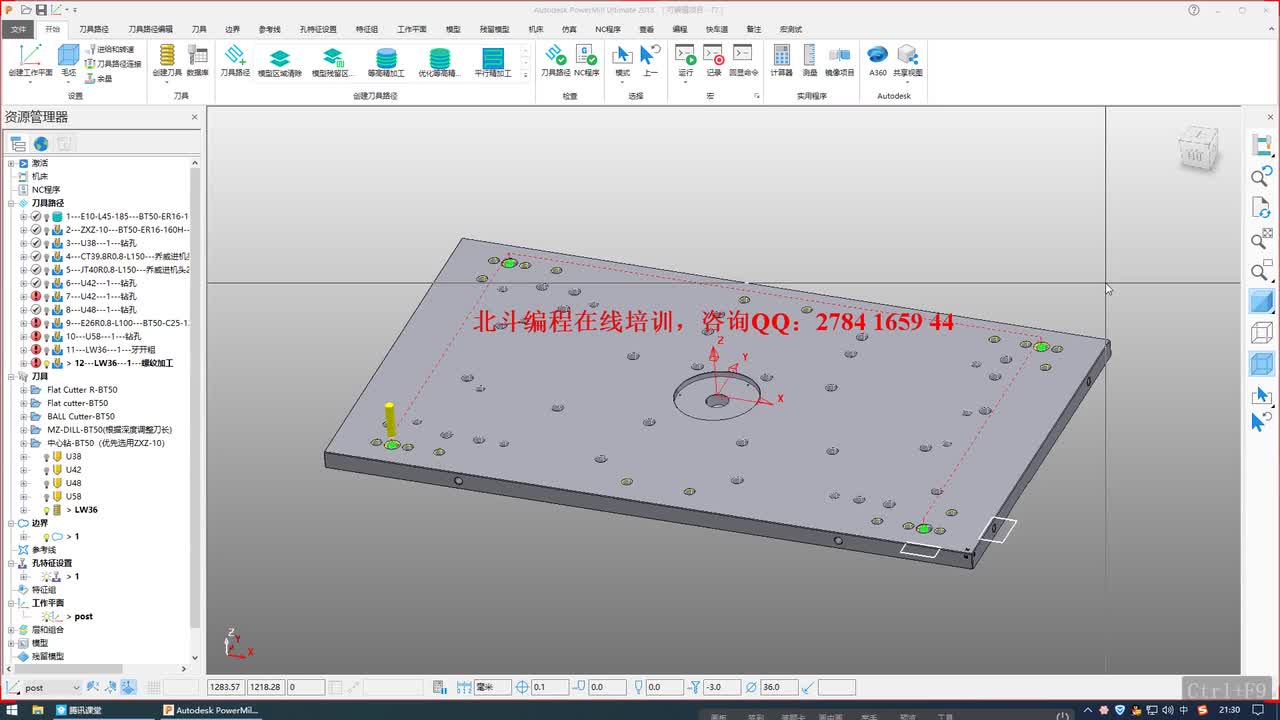Toggle the light bulb for tool U48
This screenshot has height=720, width=1280.
(46, 484)
